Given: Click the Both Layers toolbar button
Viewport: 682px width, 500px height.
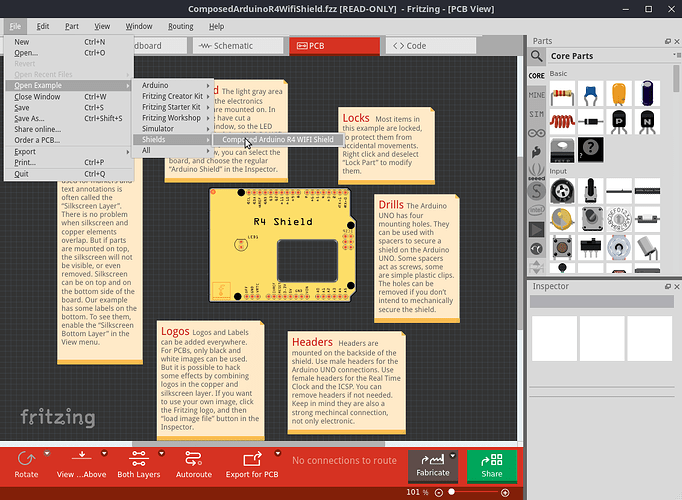Looking at the screenshot, I should click(139, 465).
